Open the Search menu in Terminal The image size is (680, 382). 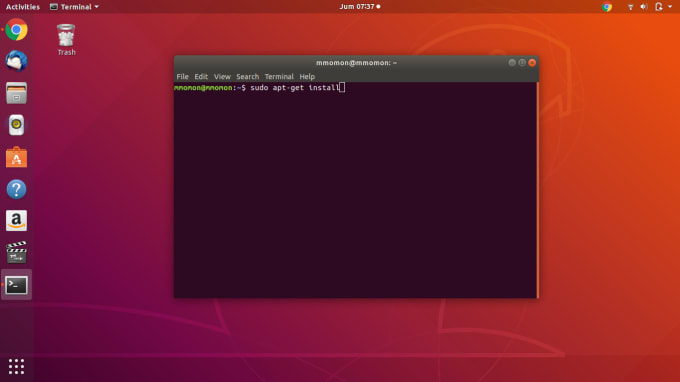(x=247, y=76)
